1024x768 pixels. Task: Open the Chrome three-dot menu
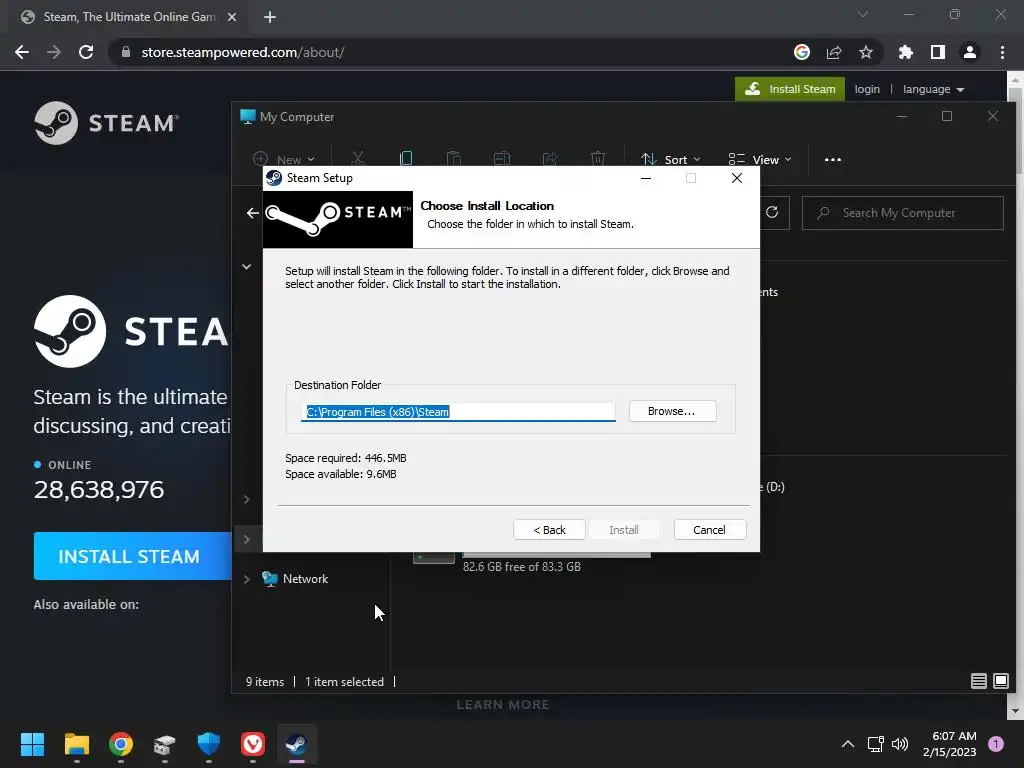click(x=1002, y=52)
